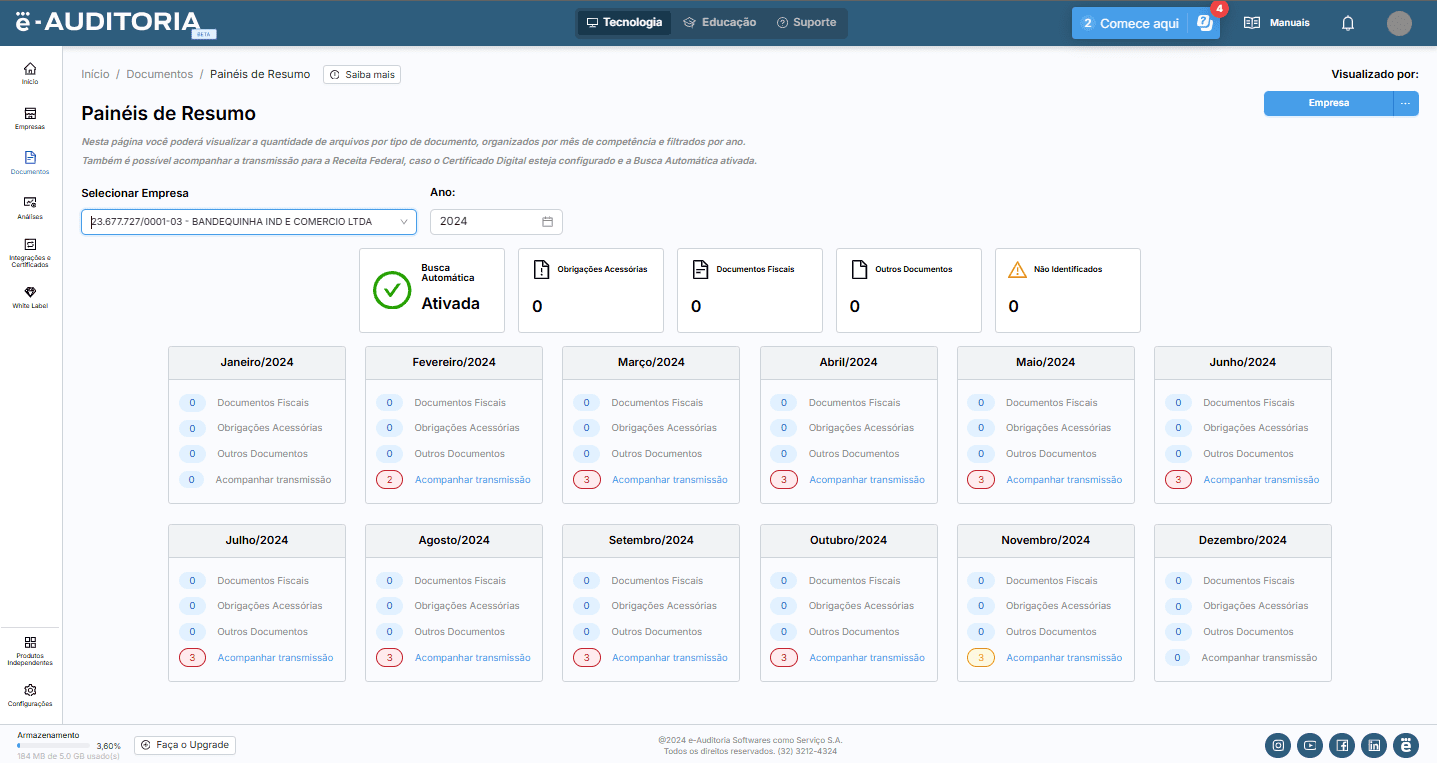Open the ellipsis menu beside Empresa button
Screen dimensions: 1437x763
pyautogui.click(x=1405, y=103)
